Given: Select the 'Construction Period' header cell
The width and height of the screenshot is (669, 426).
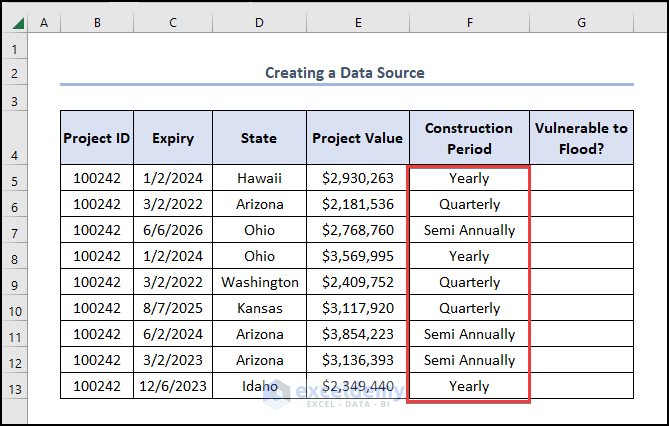Looking at the screenshot, I should (469, 138).
